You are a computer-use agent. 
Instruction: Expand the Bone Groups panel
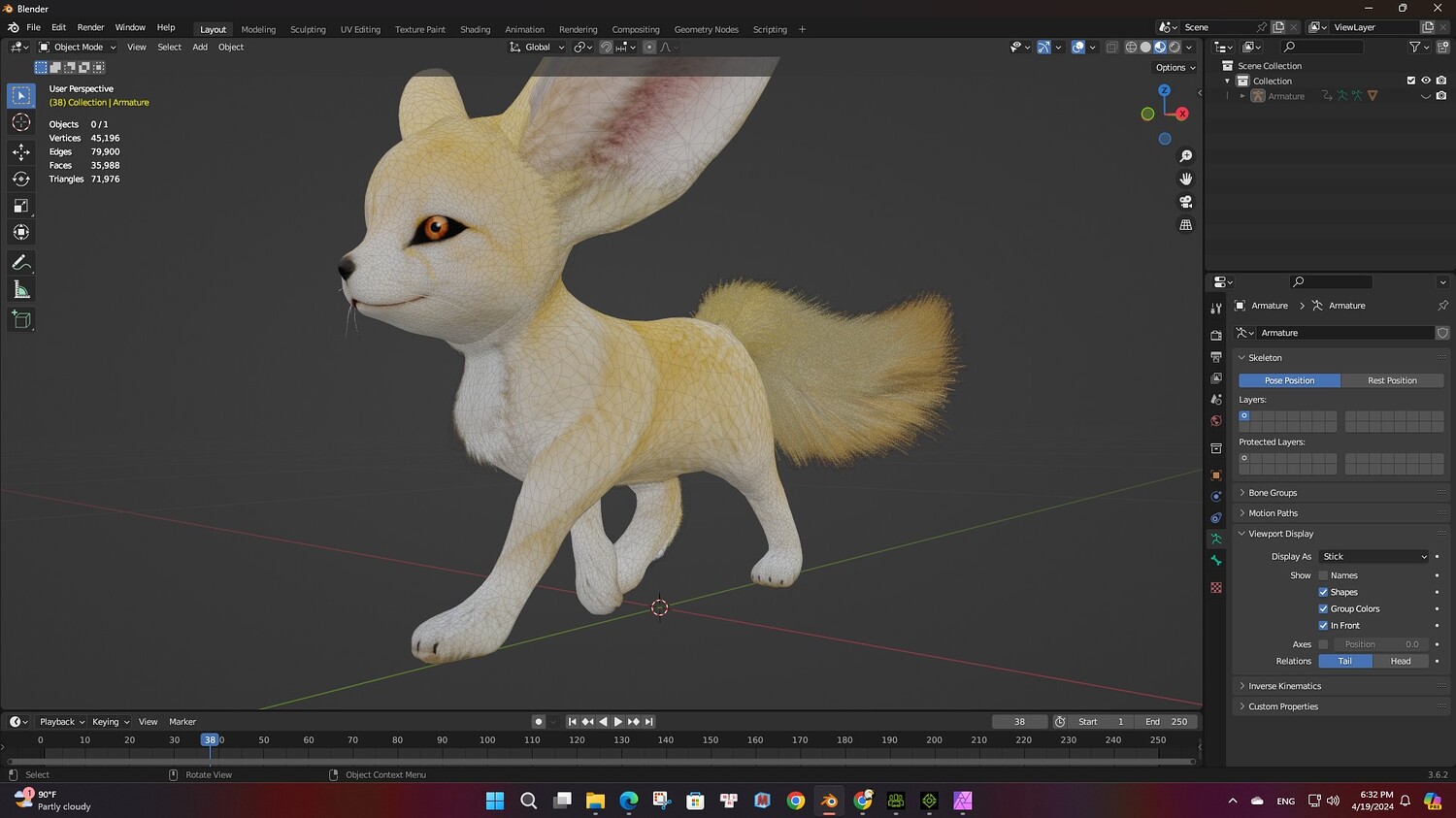[1272, 493]
